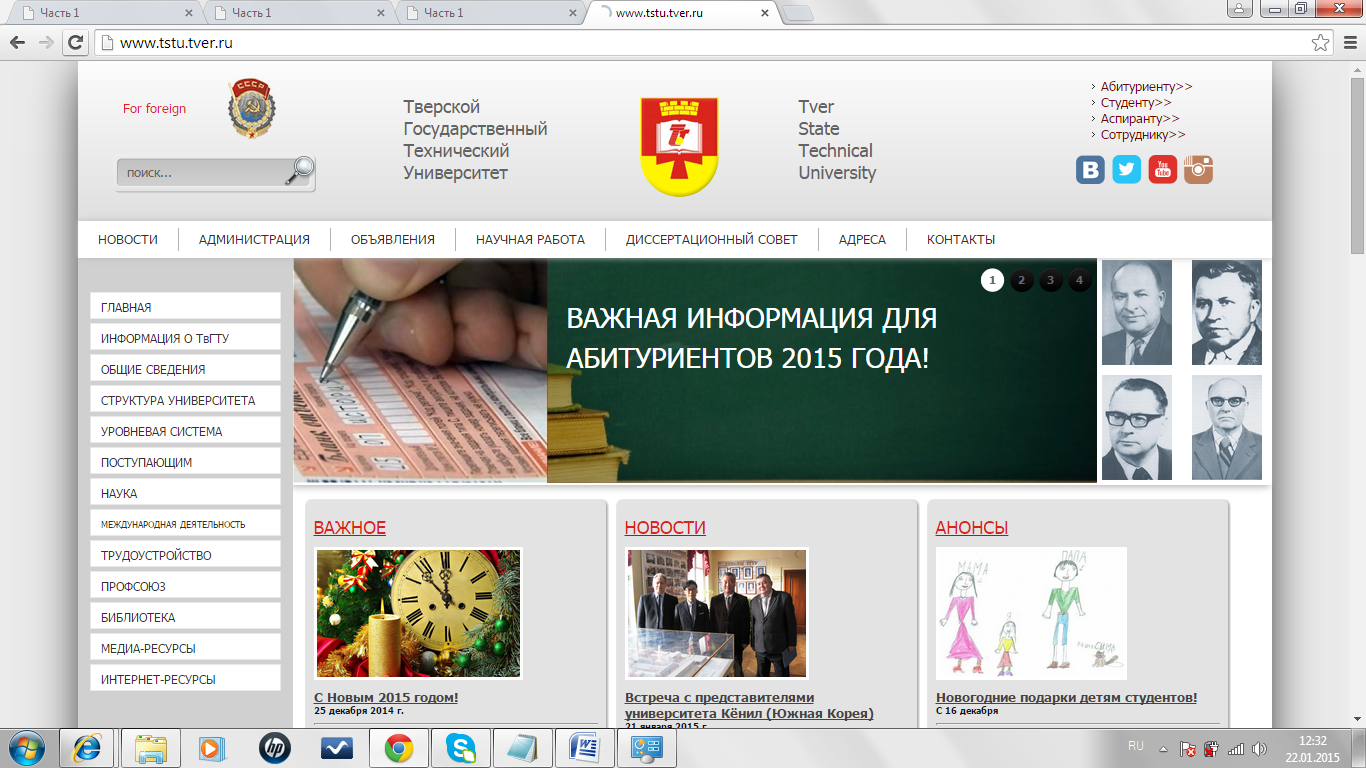1366x768 pixels.
Task: Open НОВОСТИ in top navigation
Action: coord(128,239)
